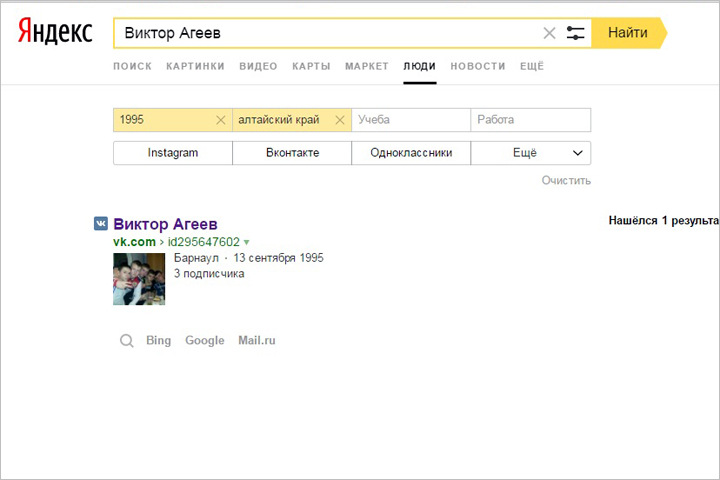Viewport: 720px width, 480px height.
Task: Remove the алтайский край location filter
Action: [x=340, y=120]
